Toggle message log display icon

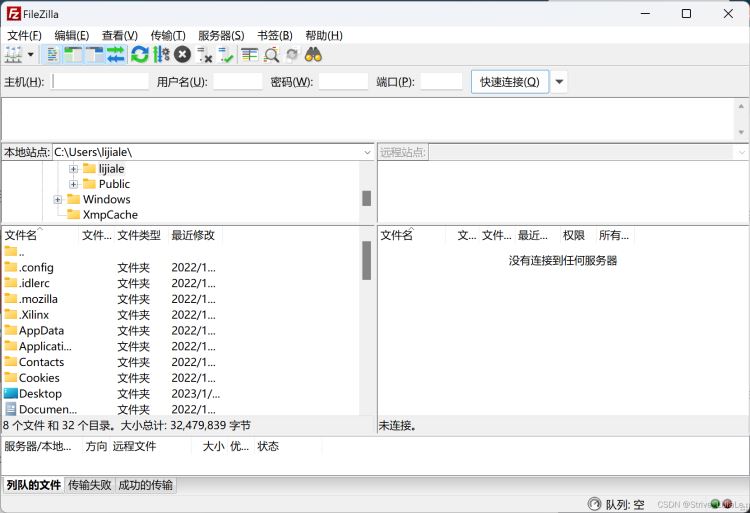52,55
